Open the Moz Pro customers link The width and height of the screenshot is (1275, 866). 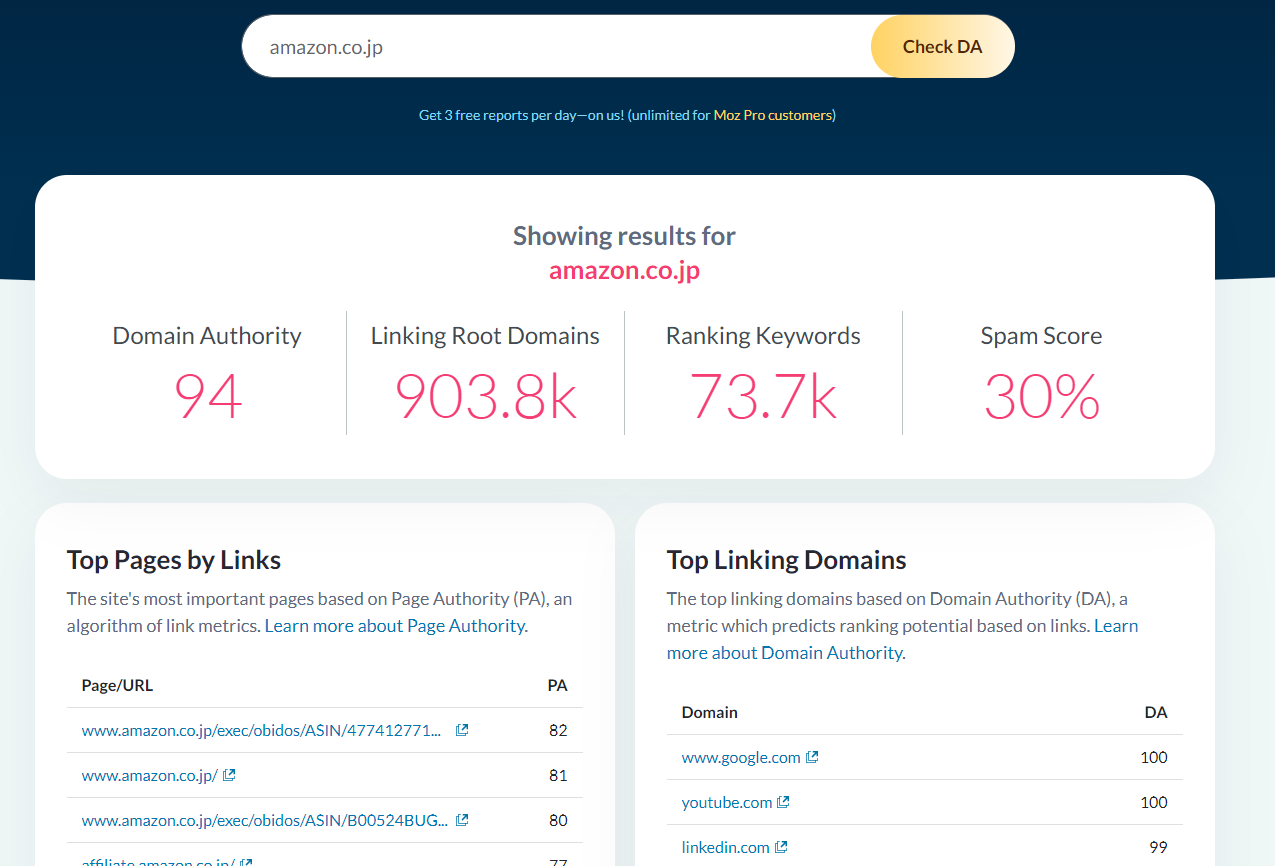click(773, 115)
